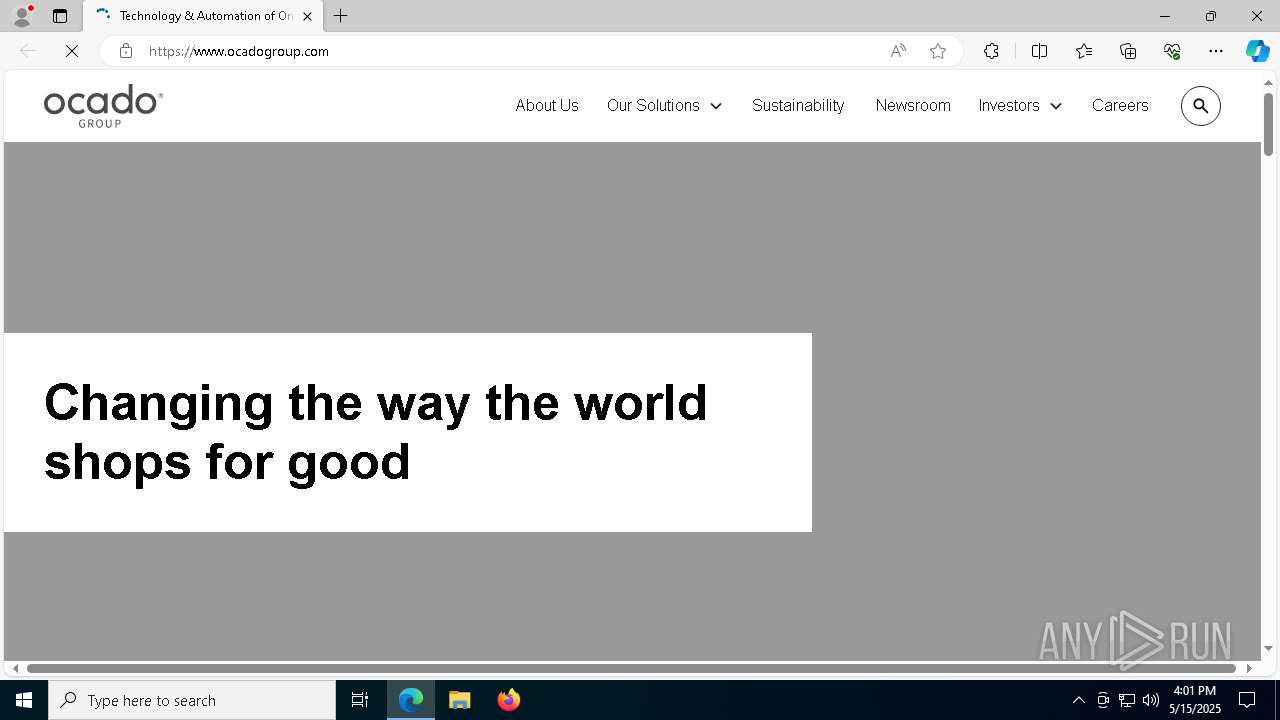Open the volume tray icon

pyautogui.click(x=1151, y=700)
